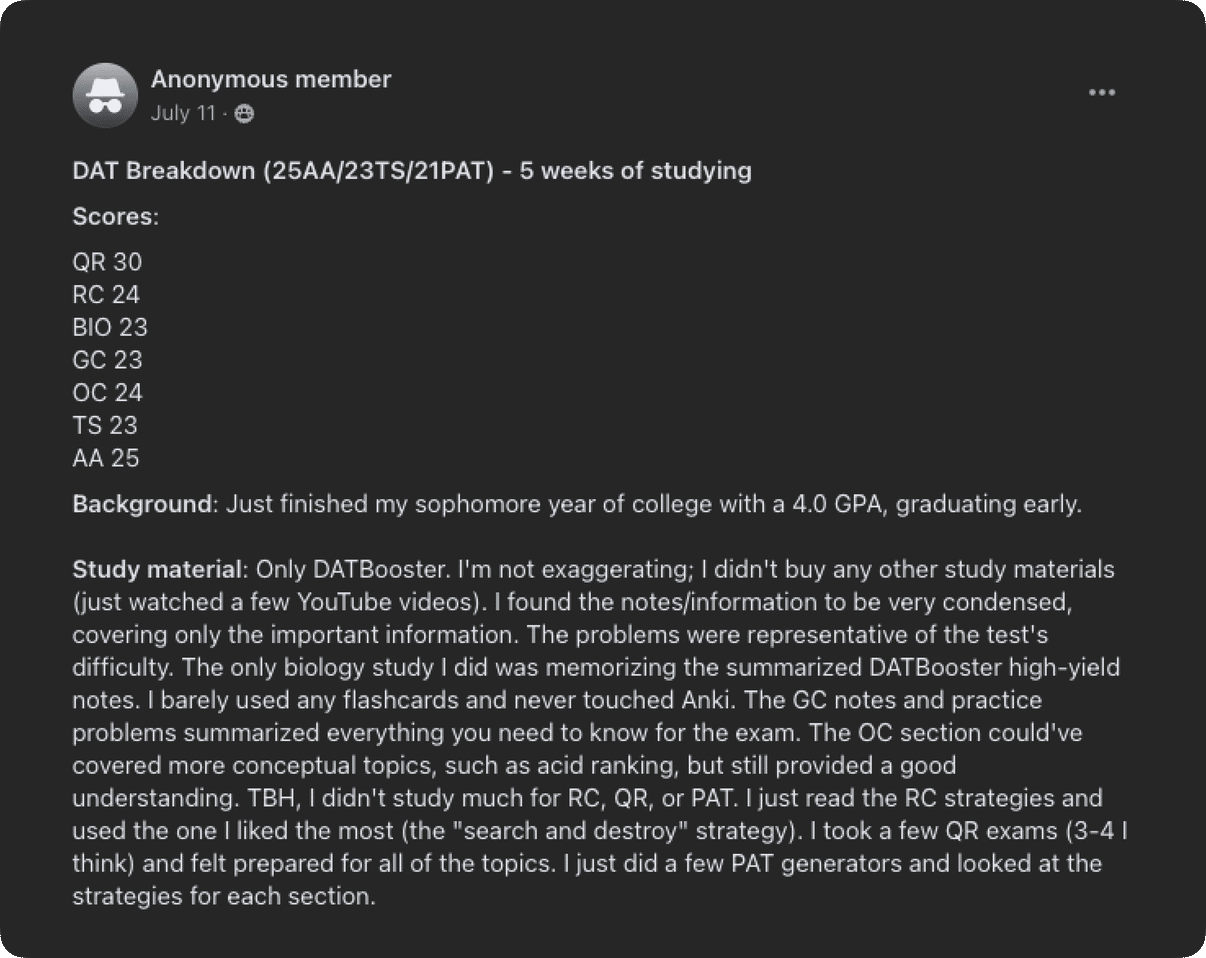Click the anonymous member avatar icon
This screenshot has height=958, width=1206.
tap(105, 95)
